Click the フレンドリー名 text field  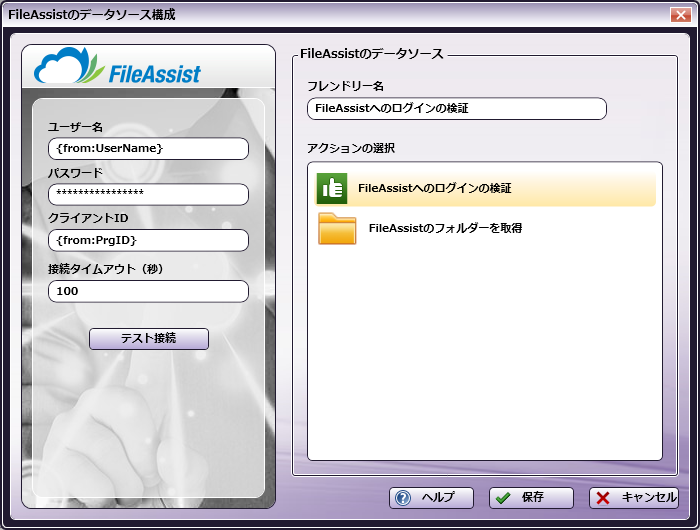[x=457, y=109]
